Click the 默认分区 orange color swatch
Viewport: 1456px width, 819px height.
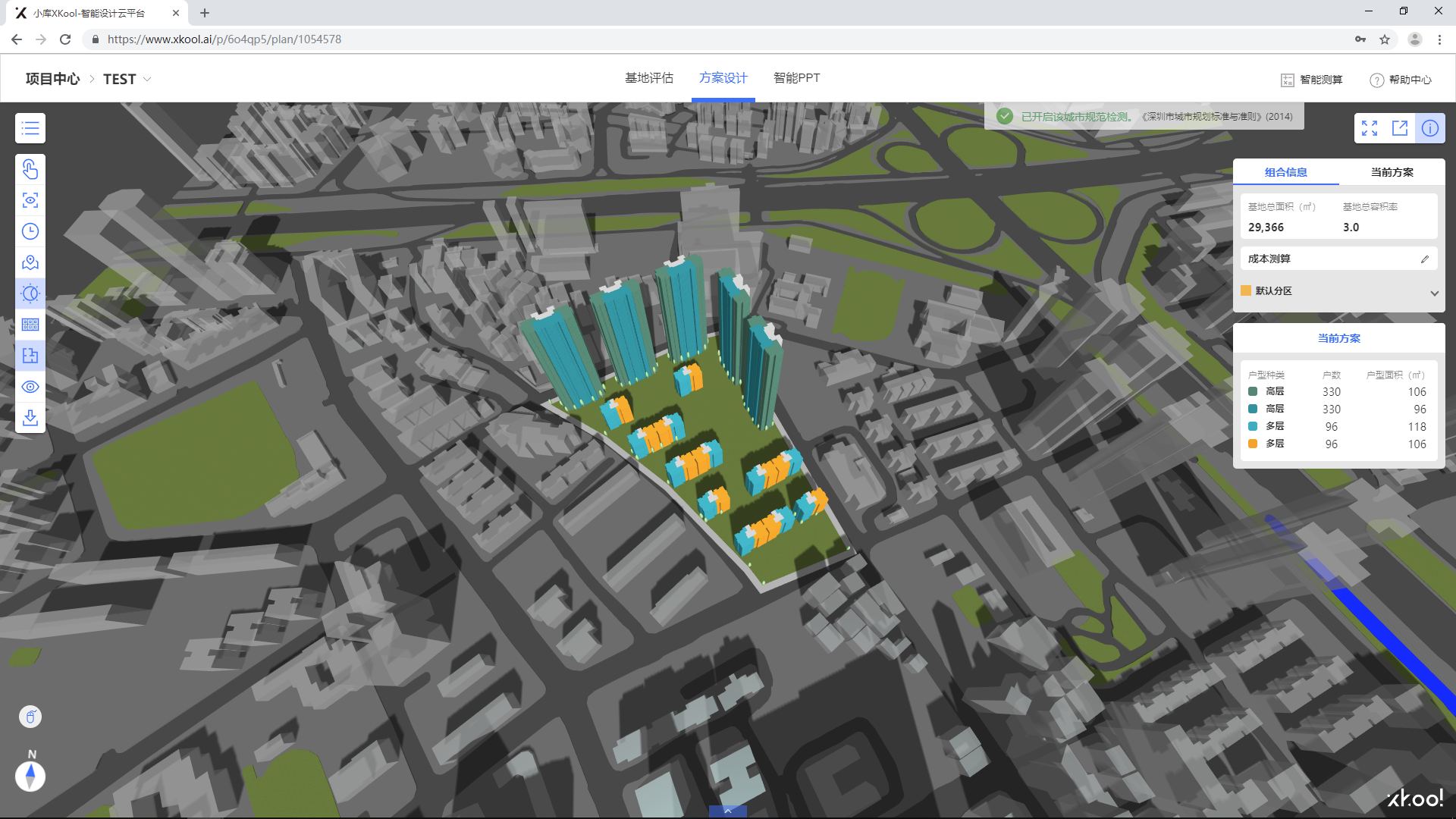pyautogui.click(x=1246, y=290)
